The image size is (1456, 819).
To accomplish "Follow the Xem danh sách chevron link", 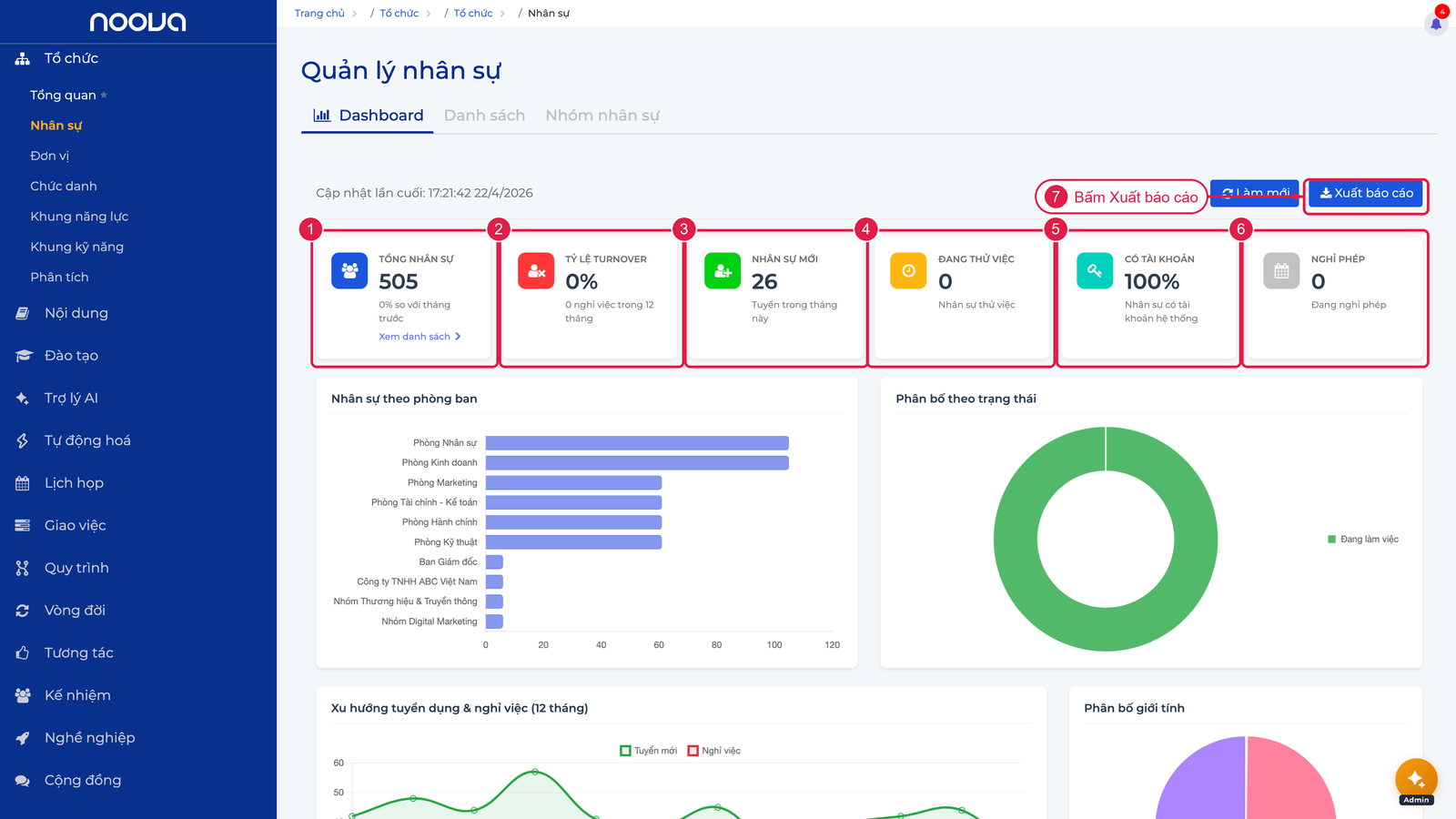I will [420, 337].
